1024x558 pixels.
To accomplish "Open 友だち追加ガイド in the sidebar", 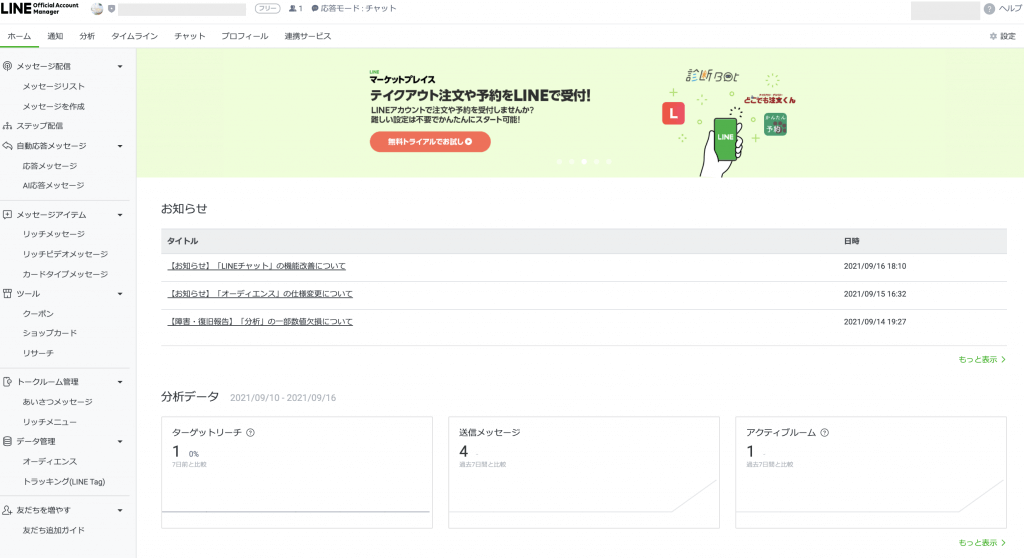I will click(54, 530).
